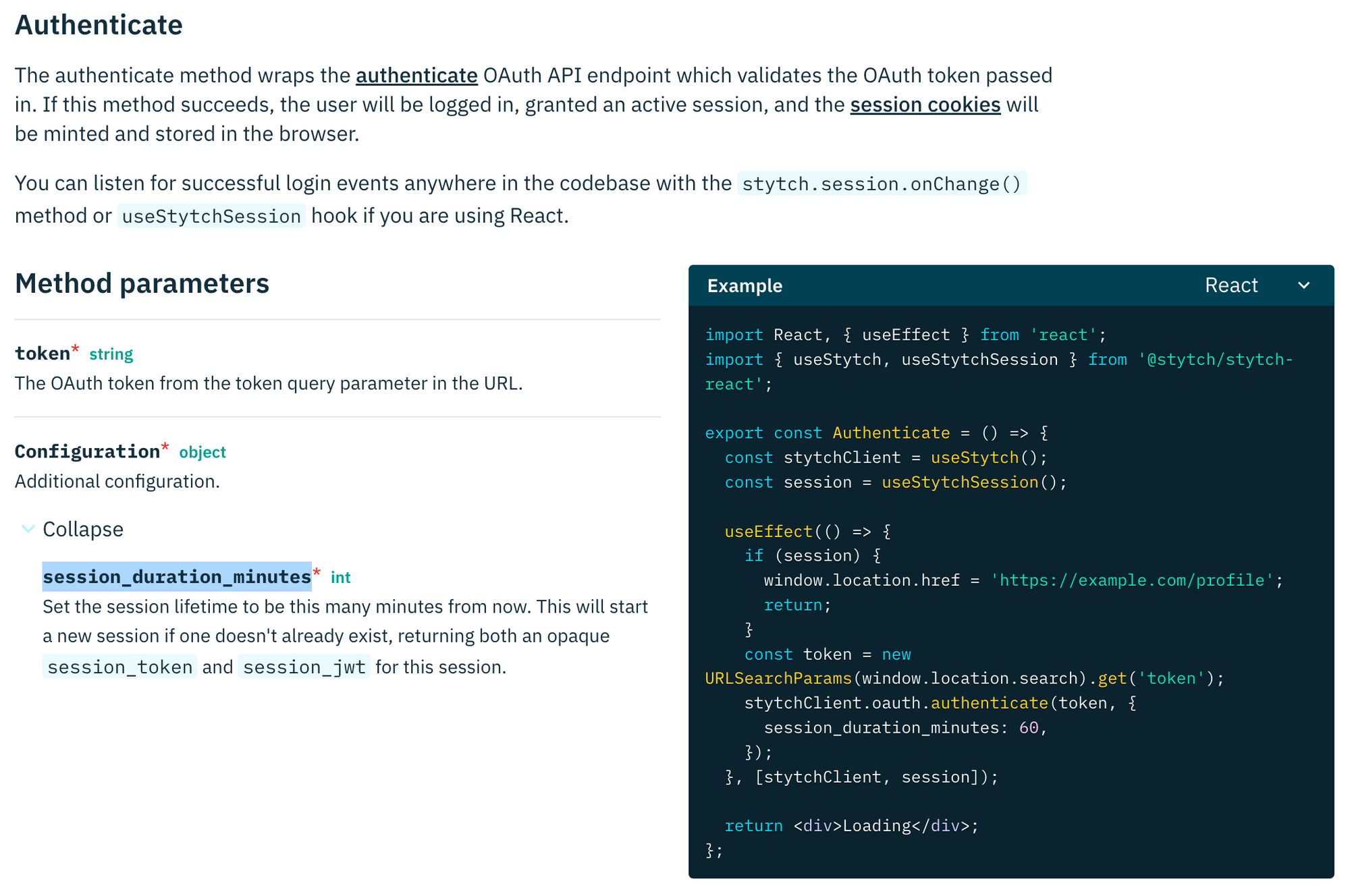This screenshot has width=1350, height=896.
Task: Click the 'https://example.com/profile' string in code
Action: pos(1132,580)
